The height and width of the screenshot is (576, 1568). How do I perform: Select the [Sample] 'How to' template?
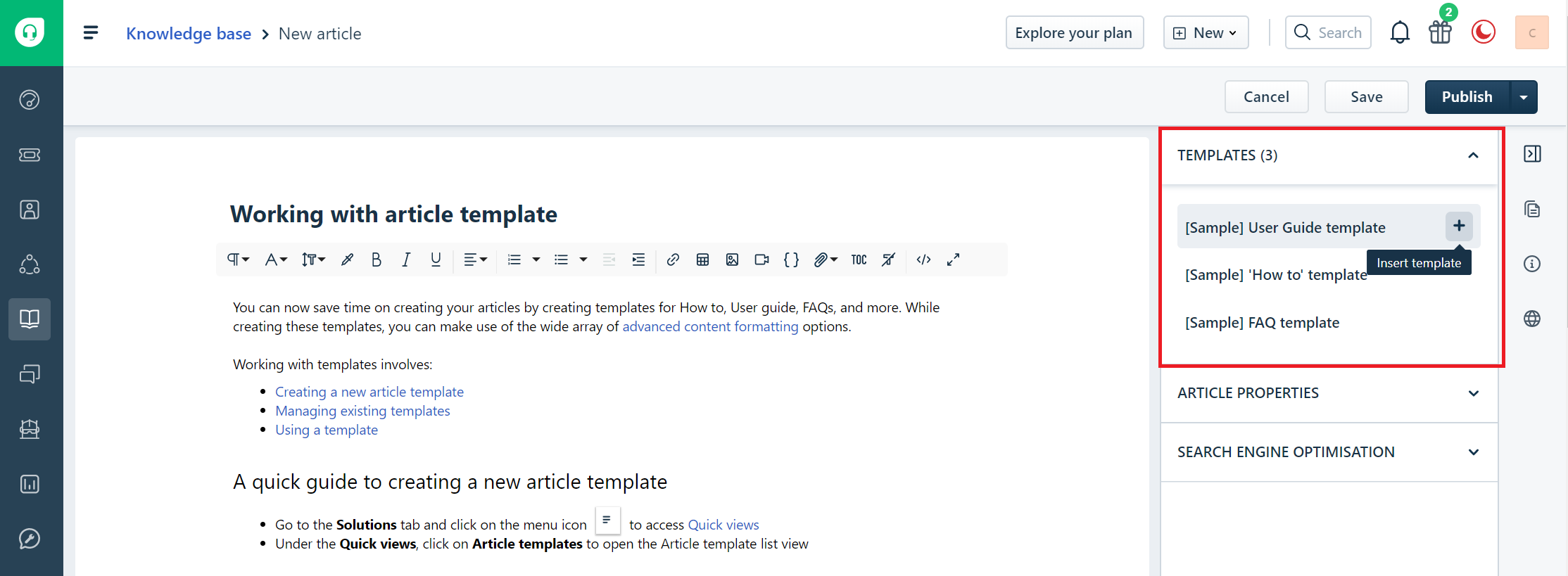[x=1276, y=275]
